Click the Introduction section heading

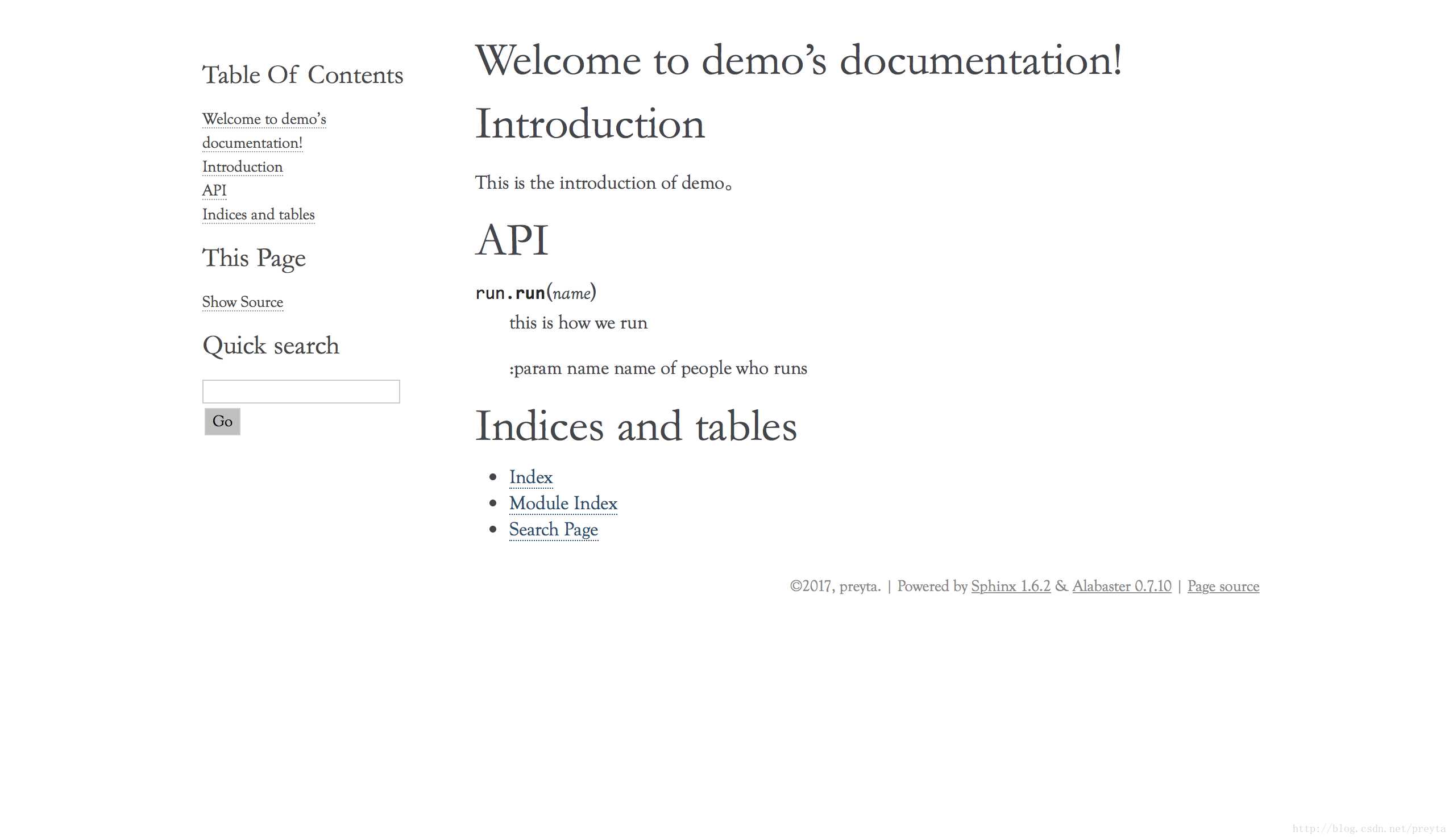(590, 123)
